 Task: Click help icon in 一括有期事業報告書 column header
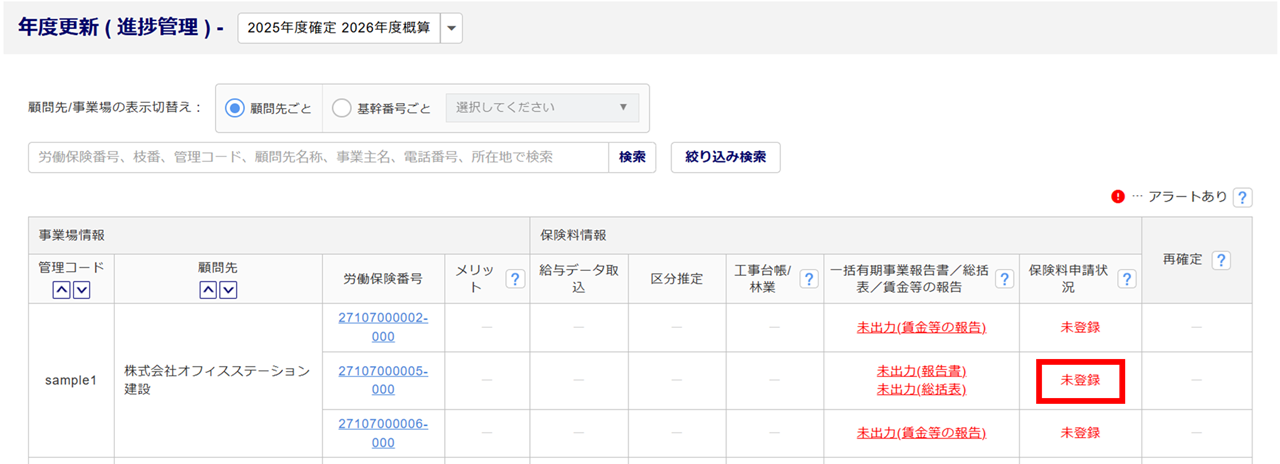[x=1004, y=279]
